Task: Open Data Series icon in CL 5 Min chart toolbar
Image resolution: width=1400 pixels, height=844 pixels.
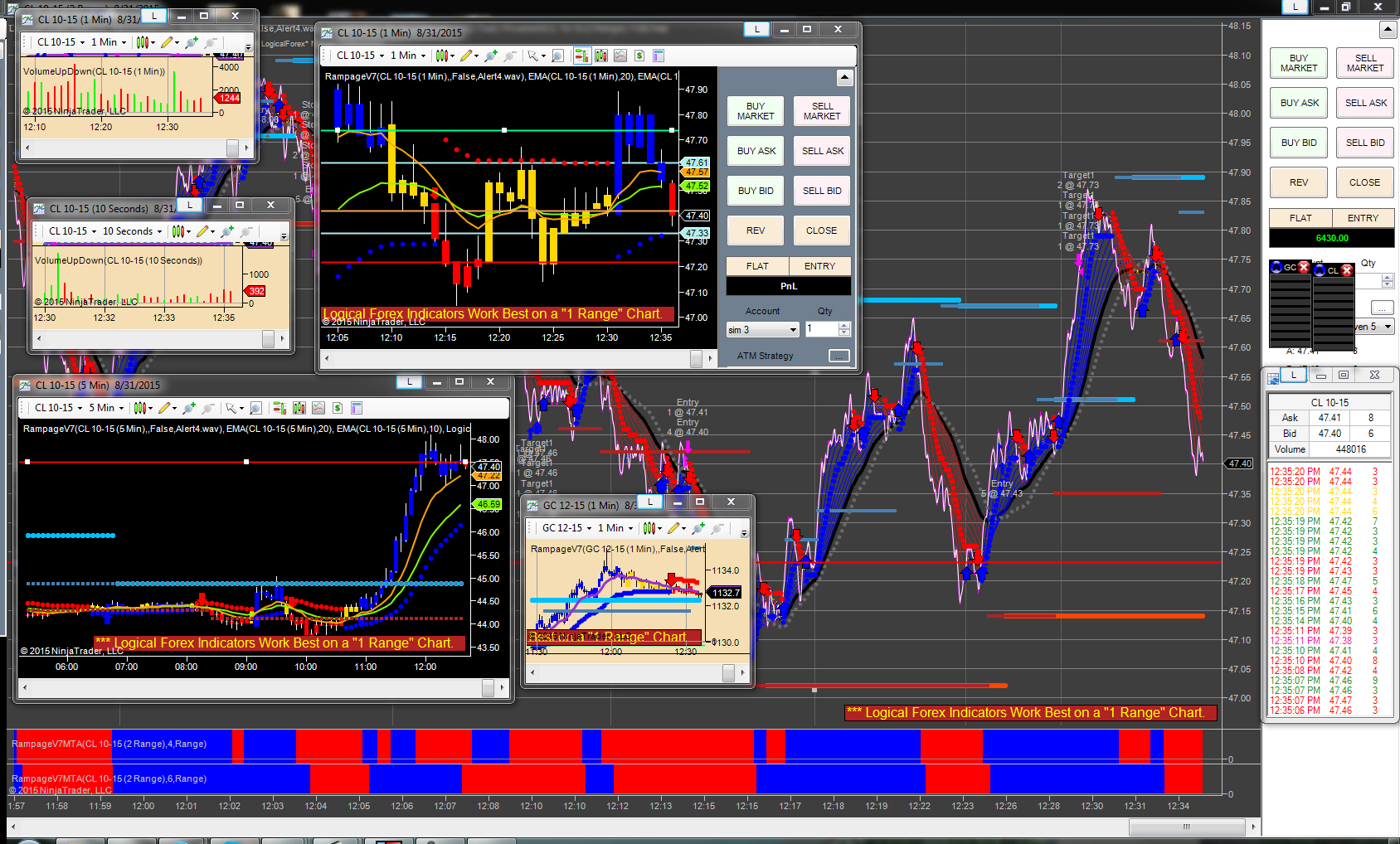Action: coord(299,408)
